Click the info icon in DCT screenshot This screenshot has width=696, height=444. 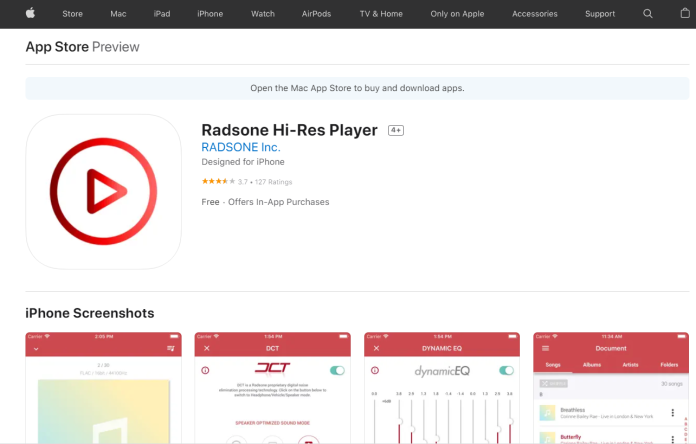coord(205,370)
